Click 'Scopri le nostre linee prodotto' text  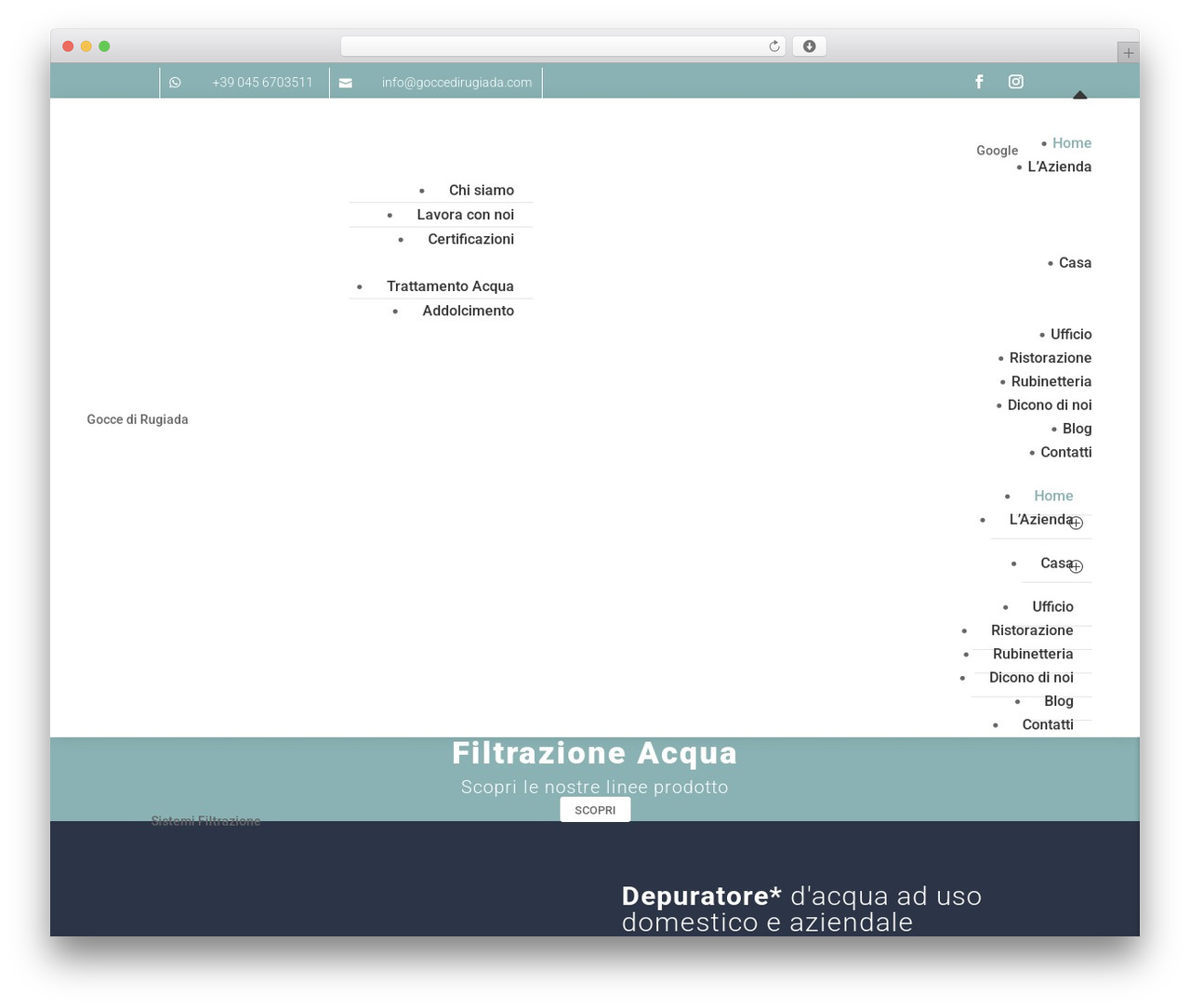(x=595, y=788)
